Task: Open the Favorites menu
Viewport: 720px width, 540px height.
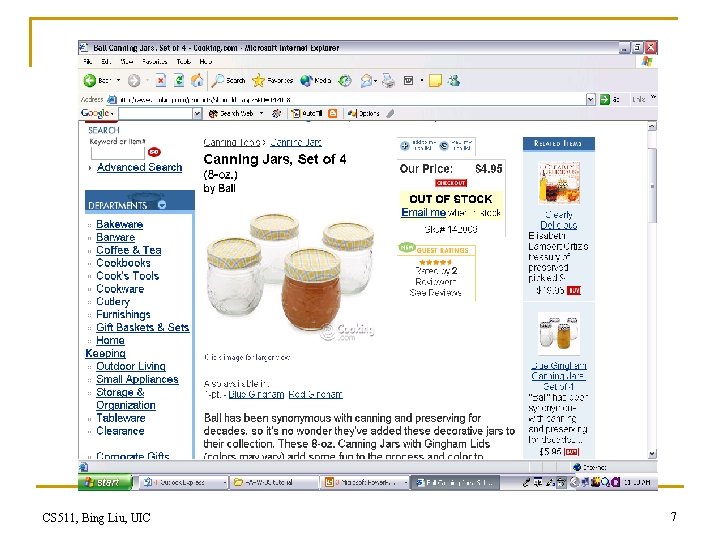Action: (x=154, y=62)
